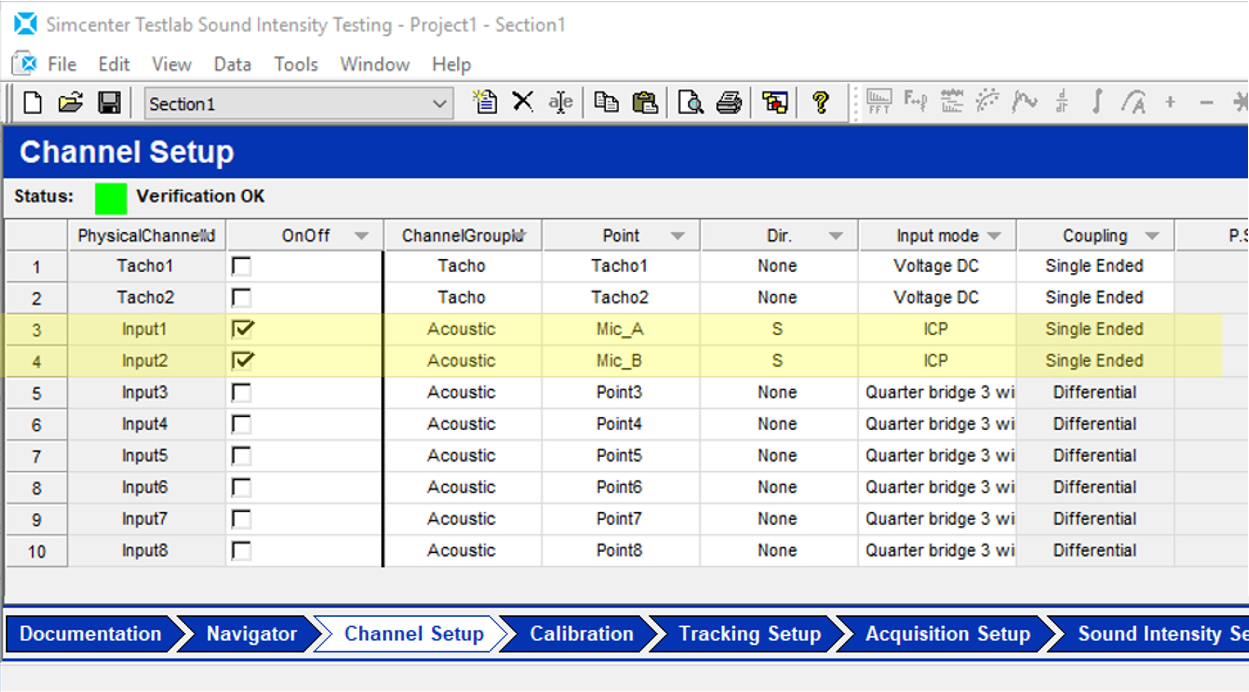Click the ICP input mode cell for Input2
This screenshot has height=692, width=1249.
(x=936, y=361)
